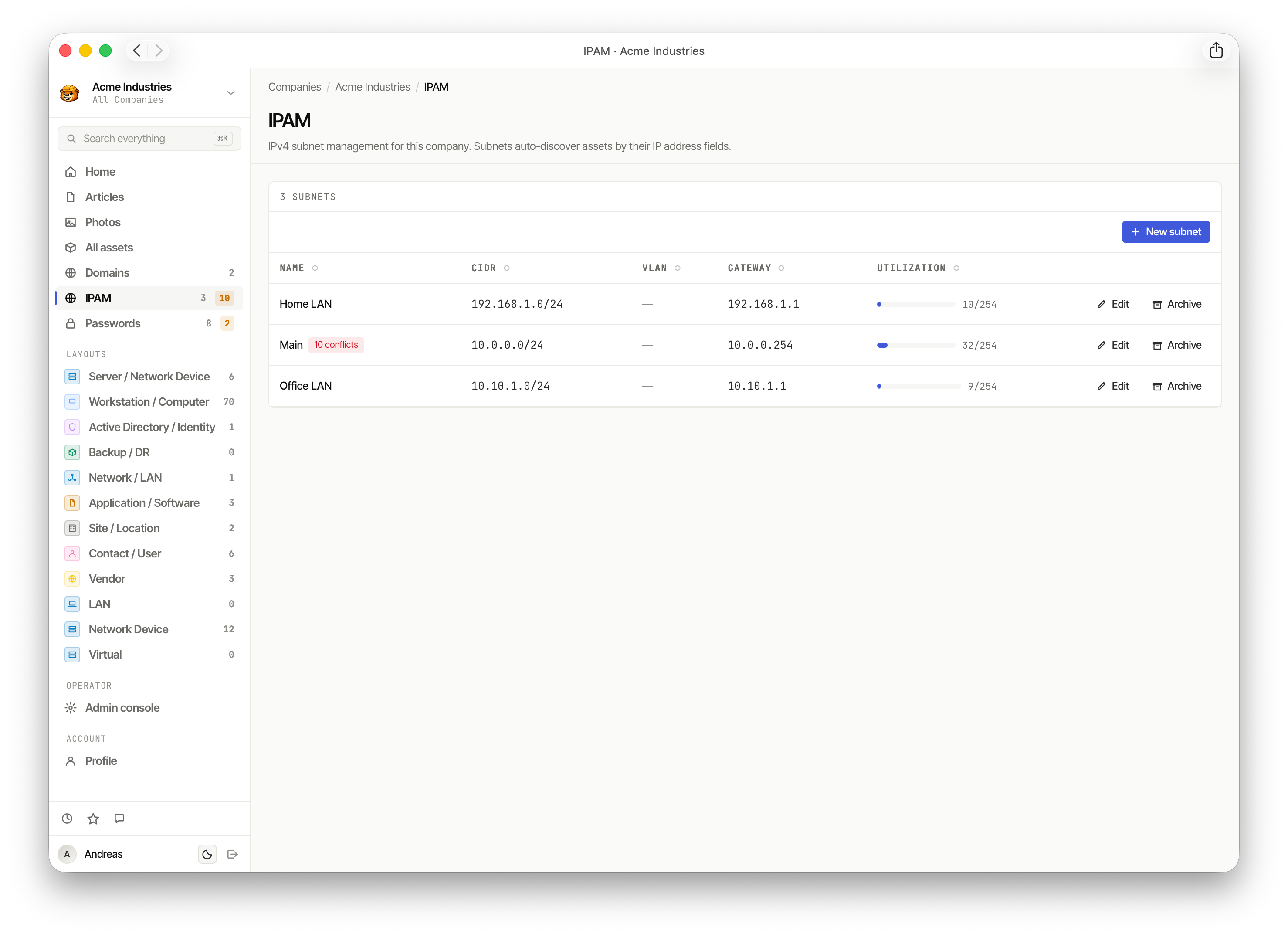
Task: Click the Server / Network Device layout icon
Action: [x=72, y=377]
